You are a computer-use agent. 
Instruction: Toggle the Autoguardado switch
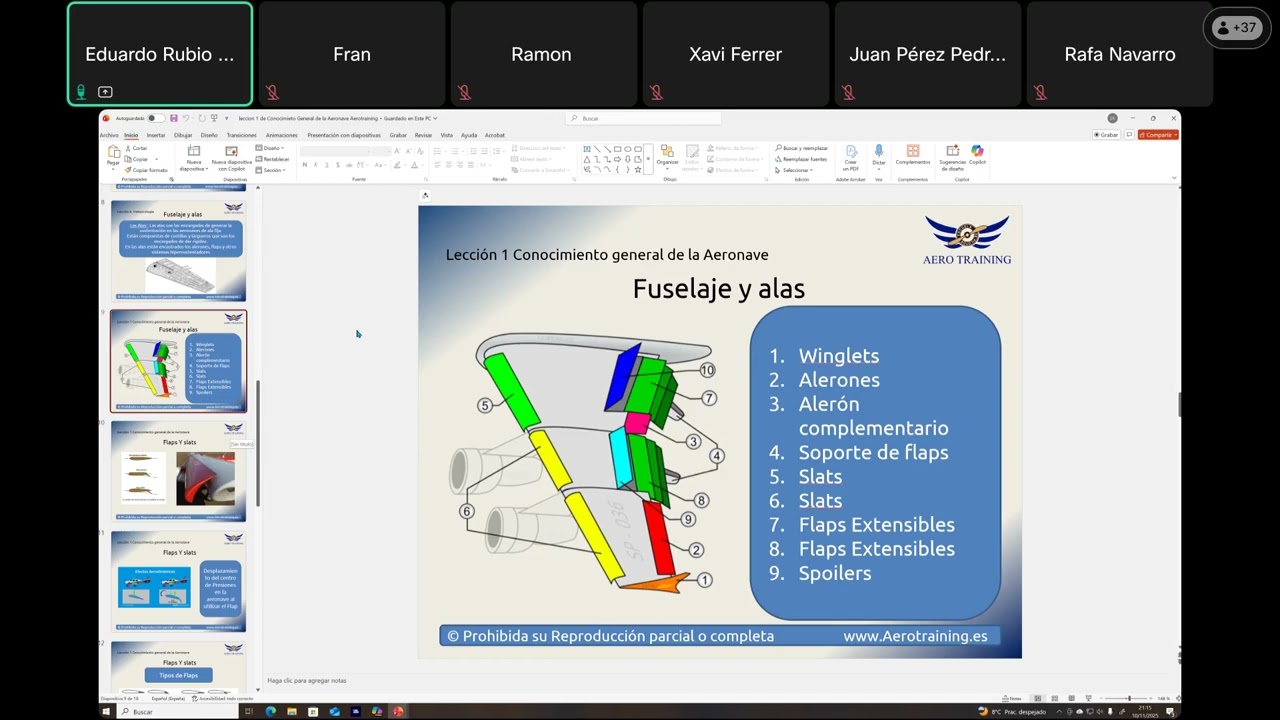click(x=155, y=118)
